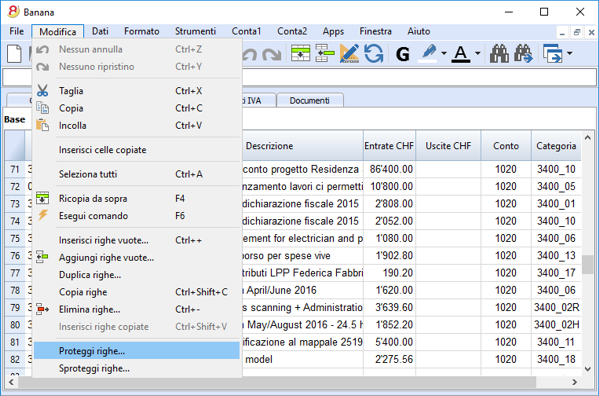Select Copia righe menu entry
Viewport: 599px width, 396px height.
point(137,292)
